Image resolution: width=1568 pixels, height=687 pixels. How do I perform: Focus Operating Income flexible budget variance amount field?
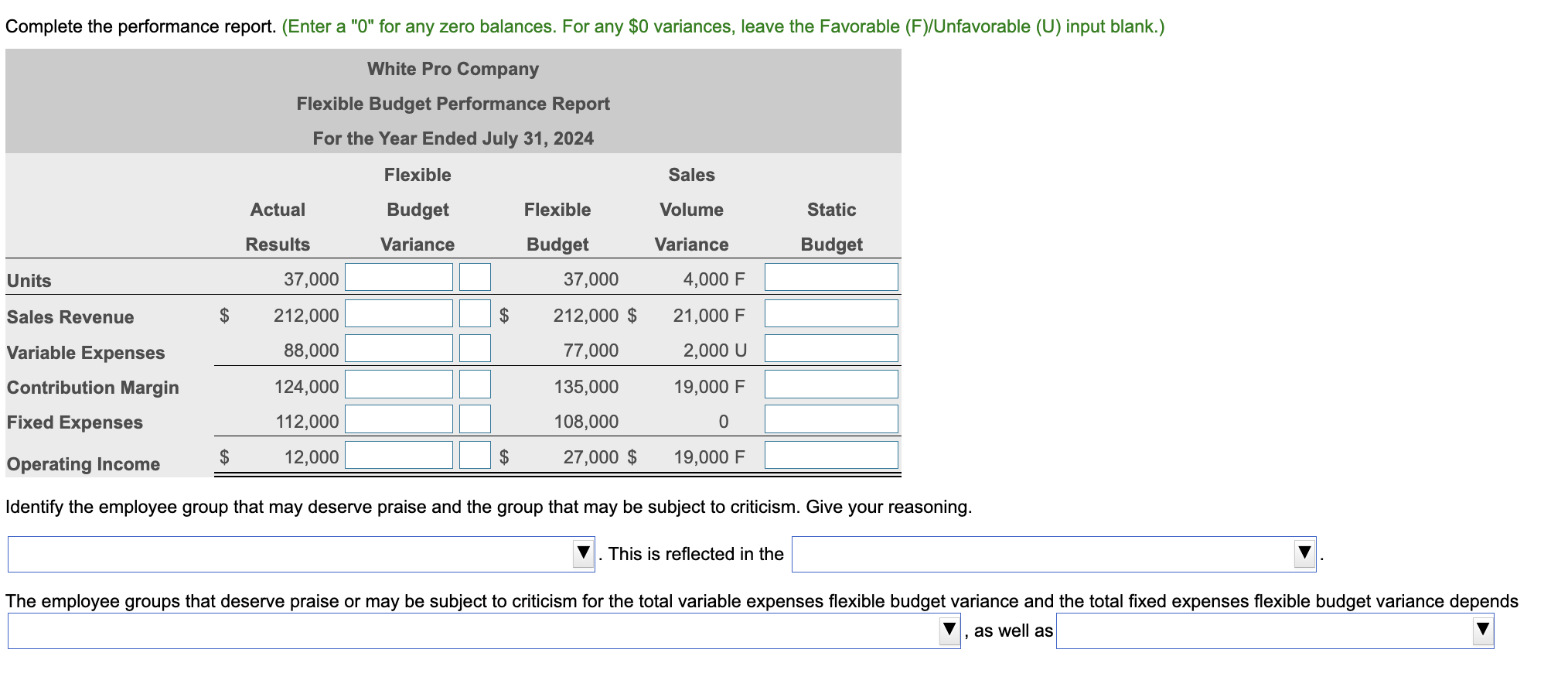pyautogui.click(x=399, y=455)
